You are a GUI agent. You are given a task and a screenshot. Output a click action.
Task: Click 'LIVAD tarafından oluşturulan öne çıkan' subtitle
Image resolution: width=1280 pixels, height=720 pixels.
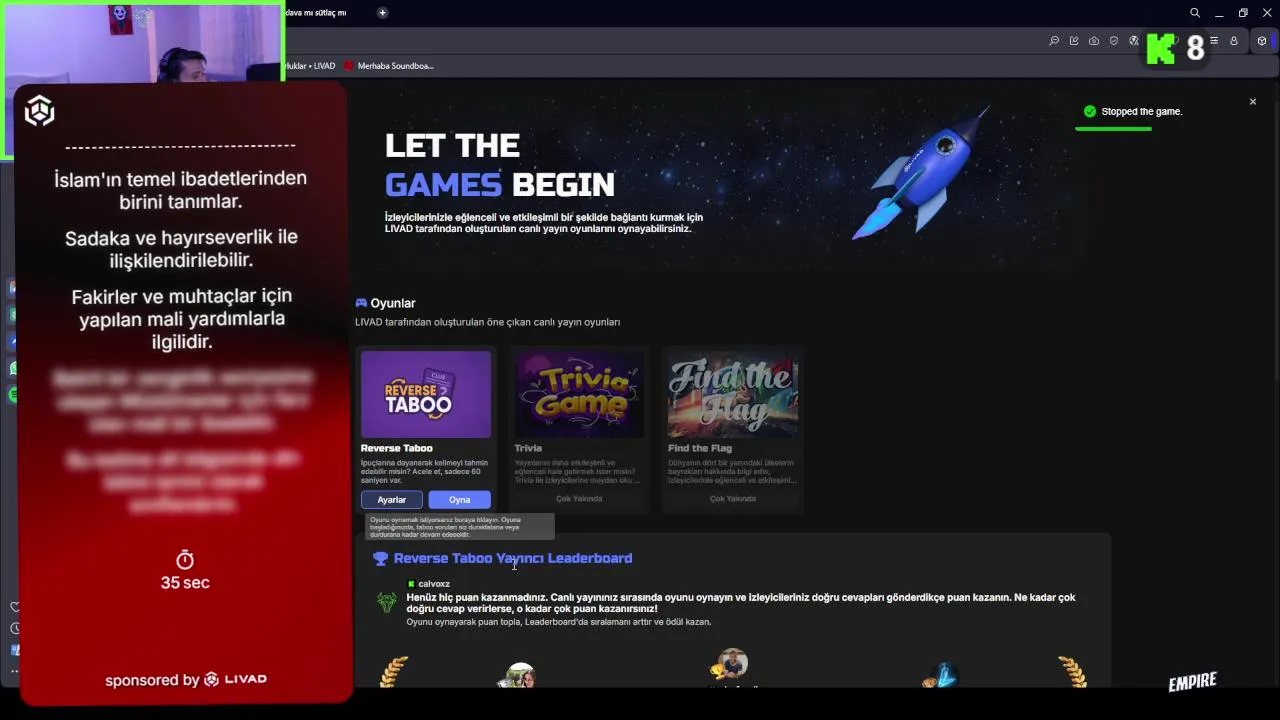(487, 322)
